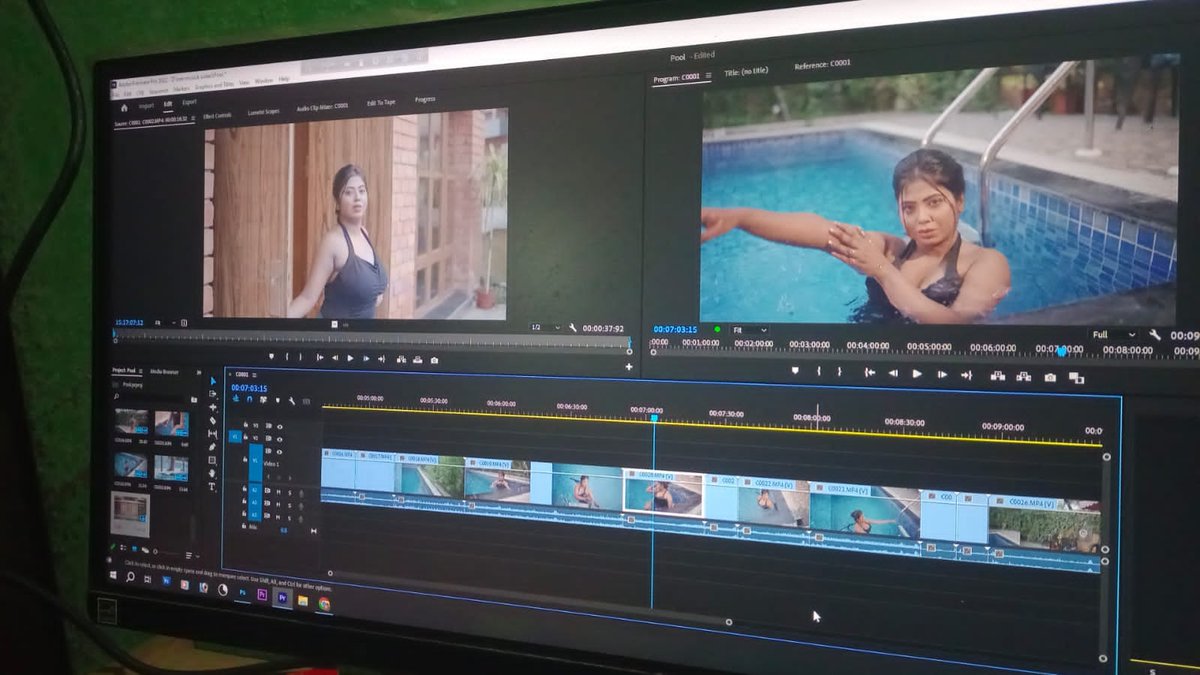
Task: Open Lumetri Scopes tab
Action: click(263, 112)
